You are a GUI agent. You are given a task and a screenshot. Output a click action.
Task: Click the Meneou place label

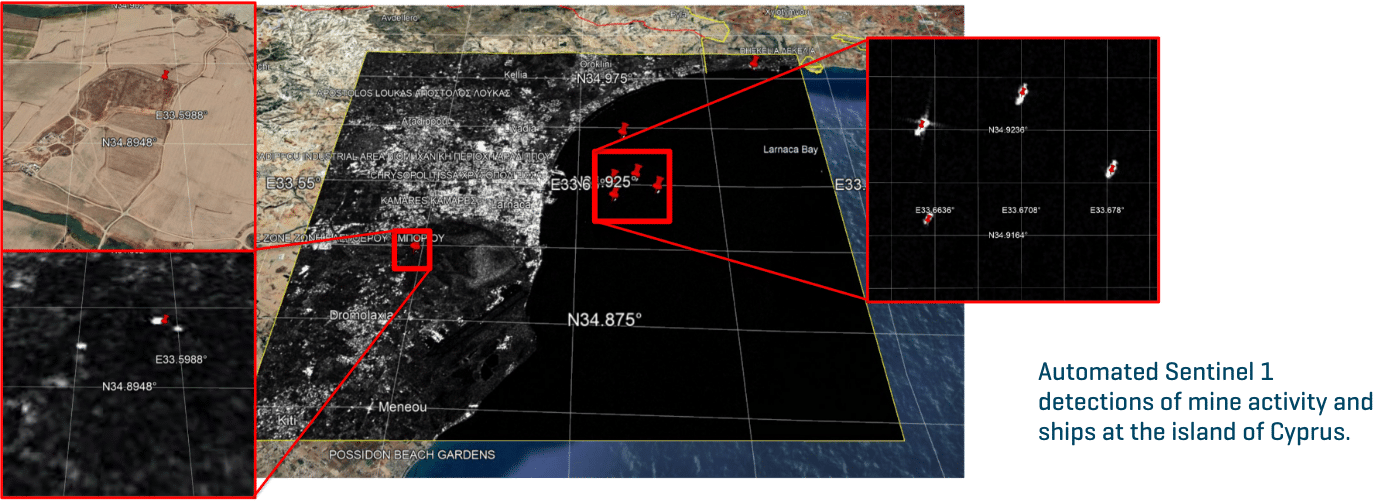403,407
